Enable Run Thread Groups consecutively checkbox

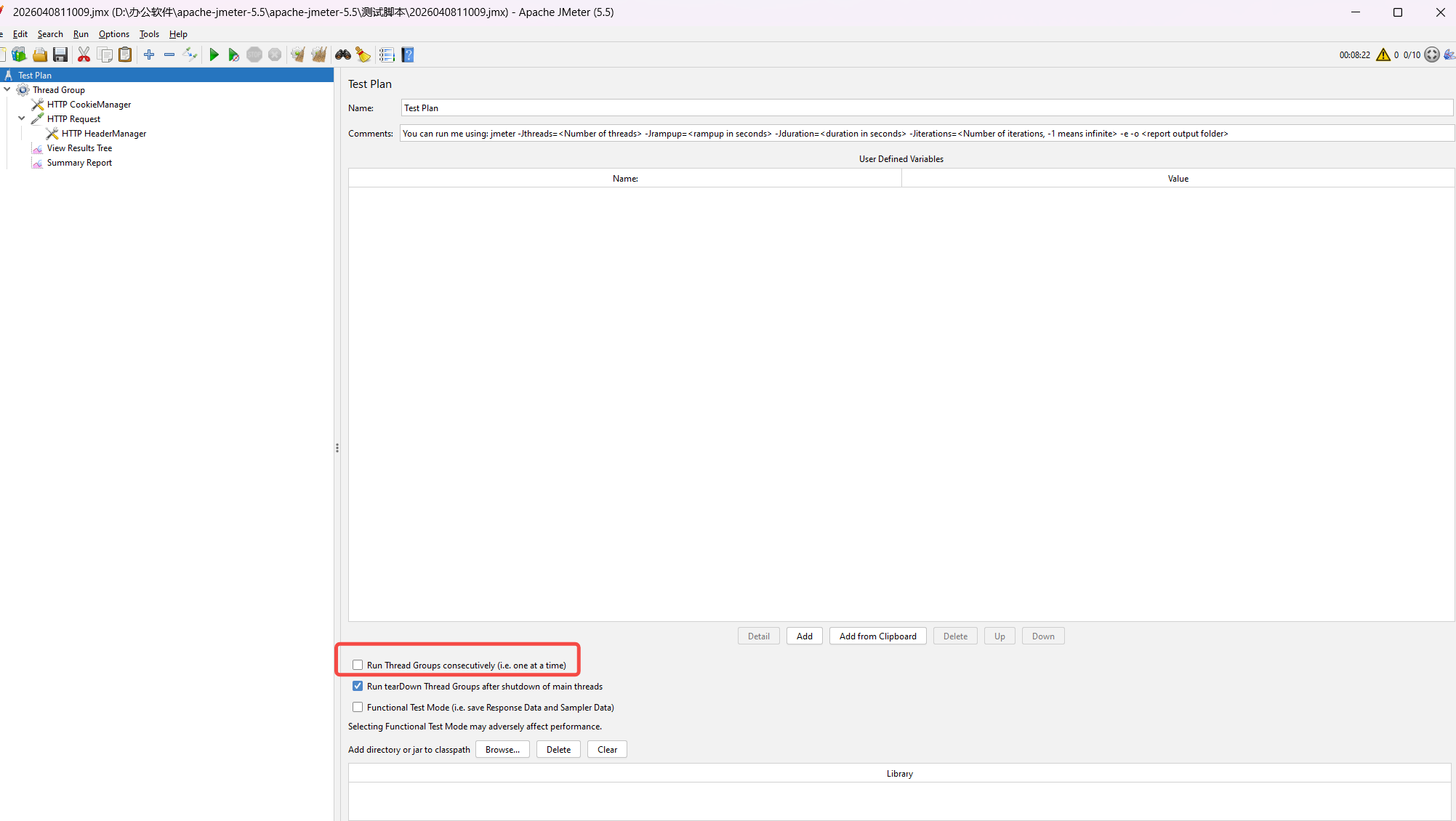click(358, 665)
